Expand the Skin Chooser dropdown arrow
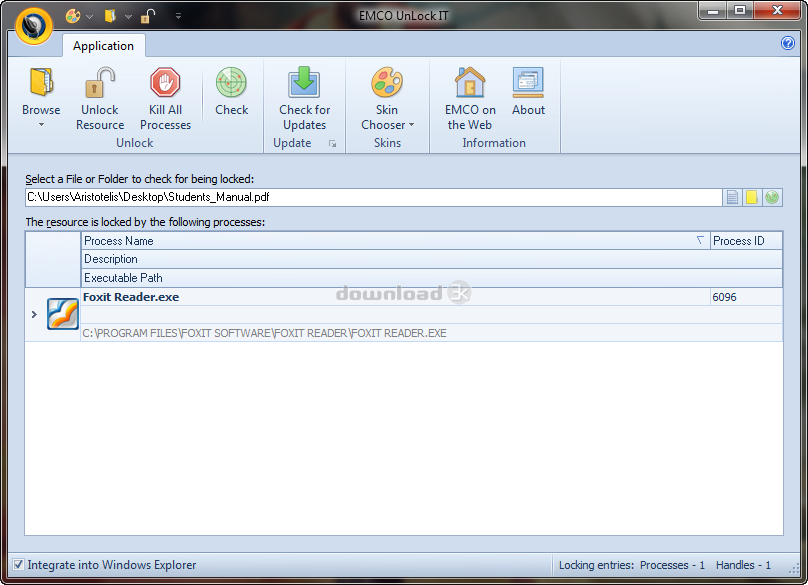Screen dimensions: 808x585 (x=411, y=125)
